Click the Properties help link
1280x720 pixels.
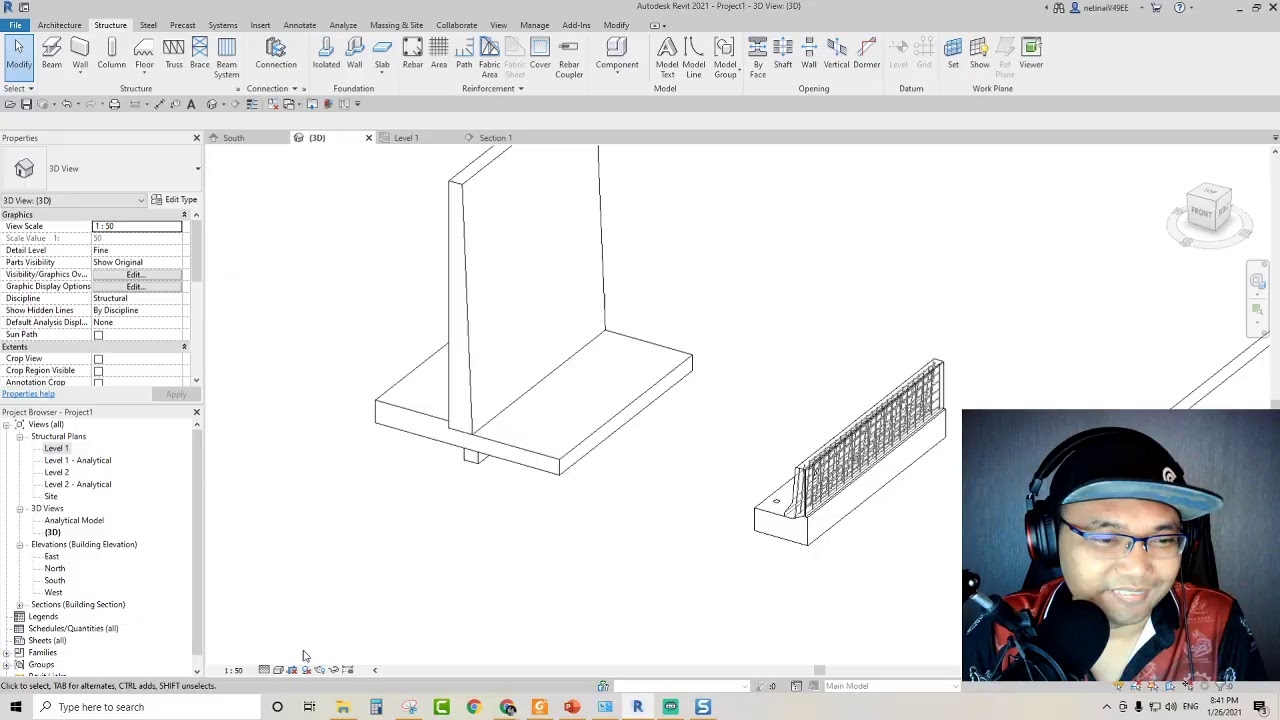point(28,394)
